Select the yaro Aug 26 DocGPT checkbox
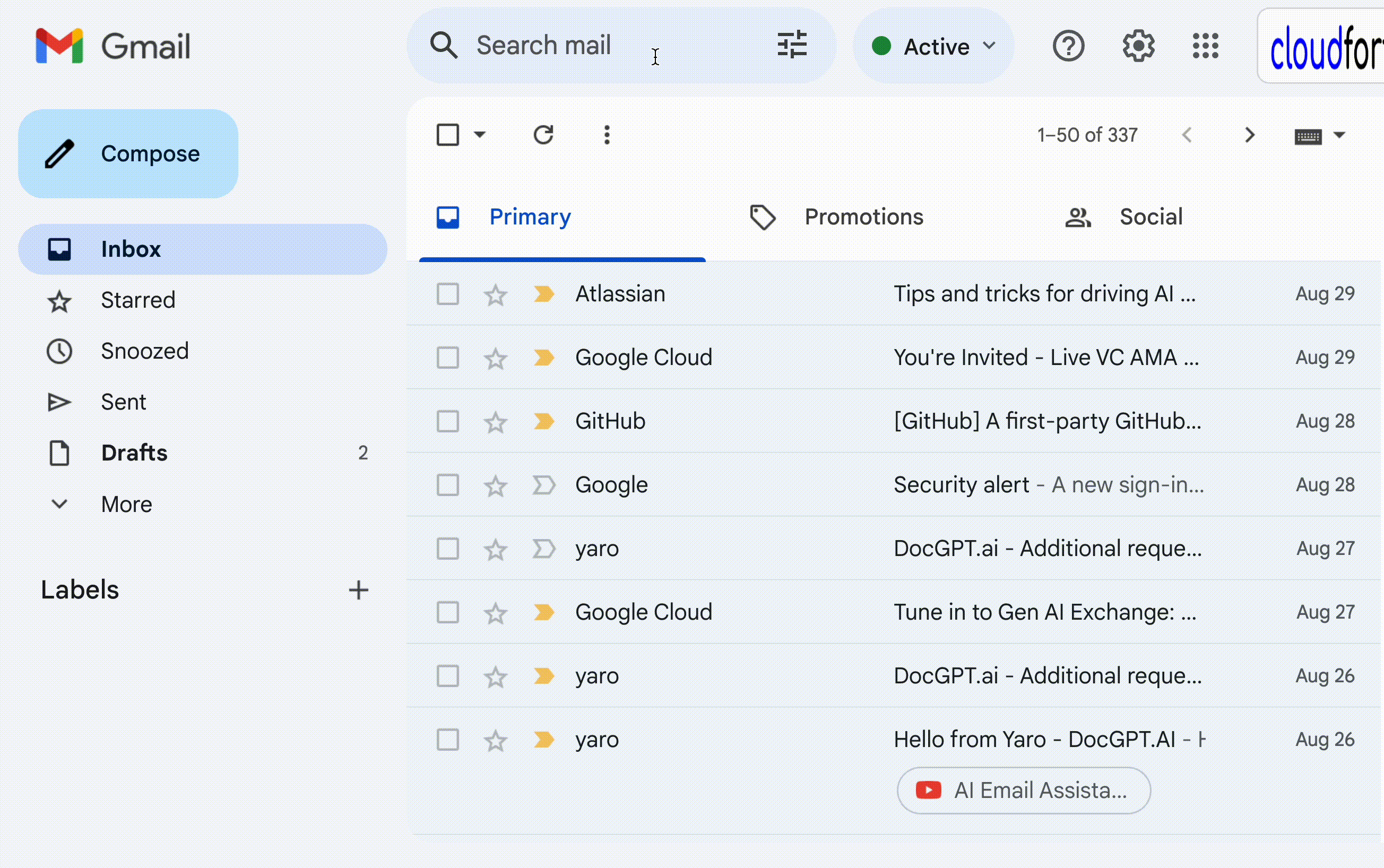 448,676
